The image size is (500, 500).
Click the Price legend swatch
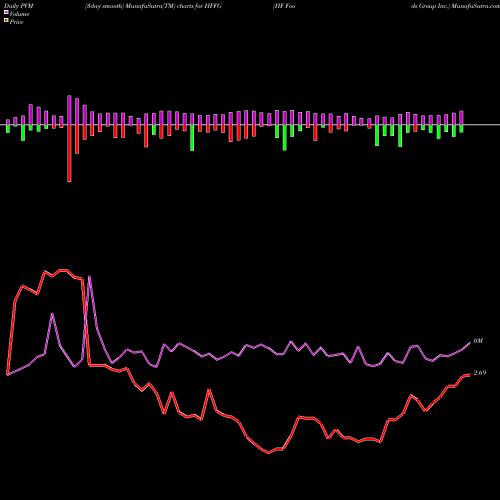tap(6, 21)
